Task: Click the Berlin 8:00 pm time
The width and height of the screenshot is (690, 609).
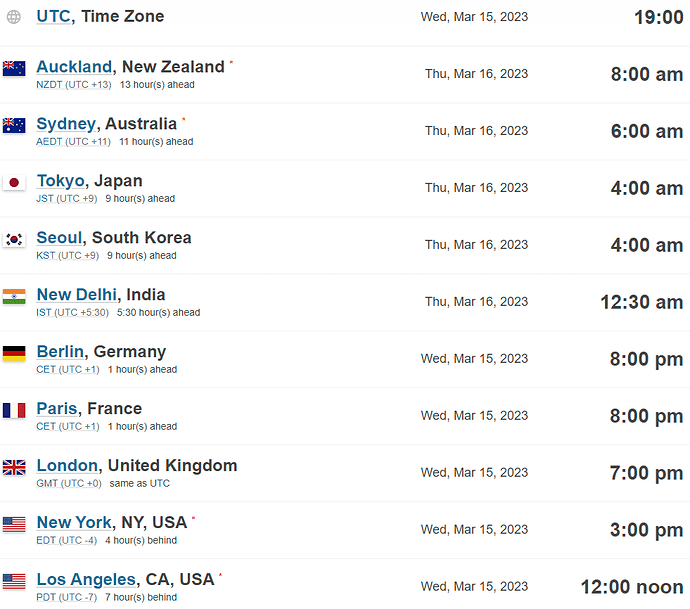Action: click(646, 359)
